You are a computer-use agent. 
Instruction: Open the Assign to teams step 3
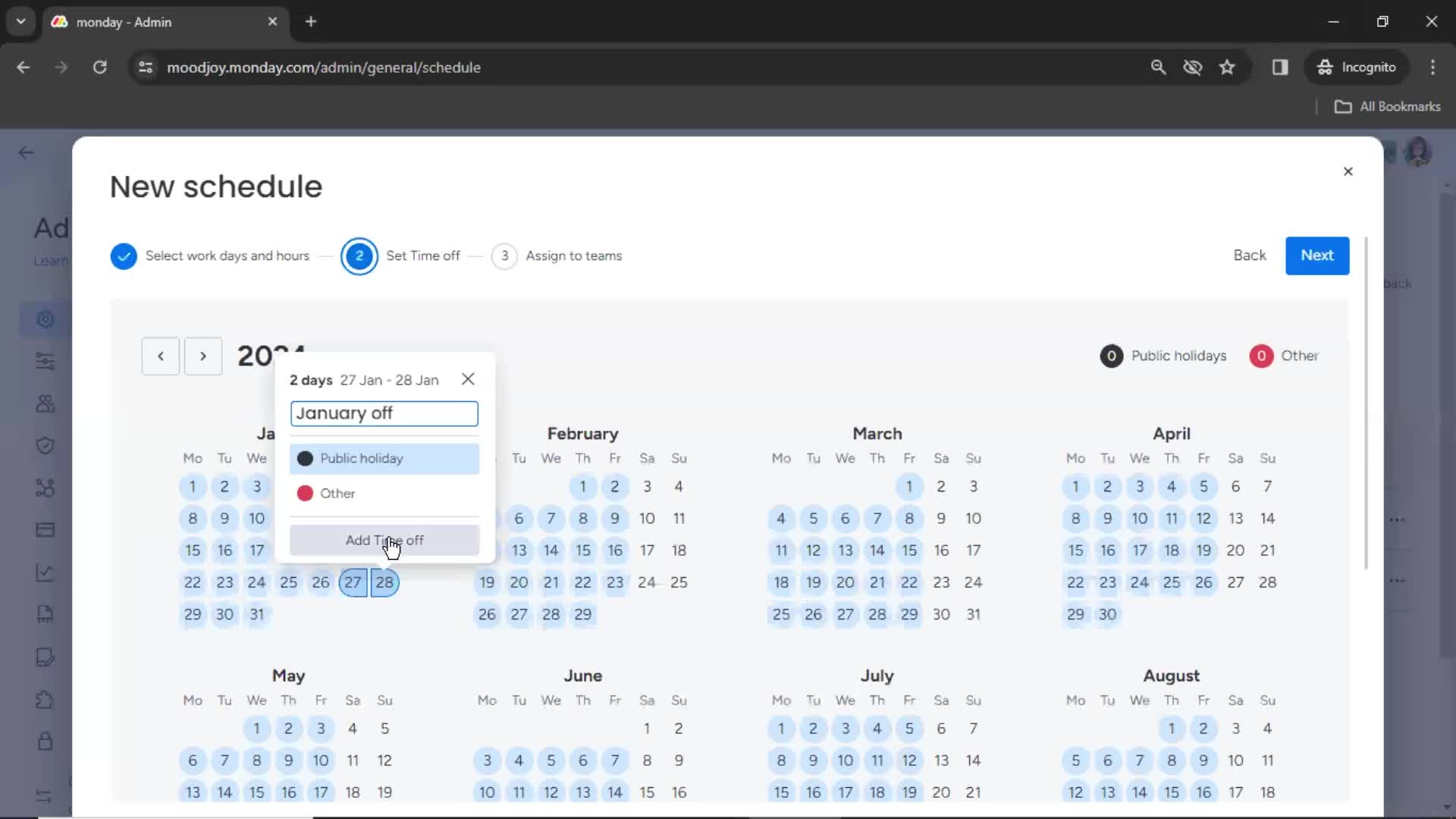pos(505,255)
